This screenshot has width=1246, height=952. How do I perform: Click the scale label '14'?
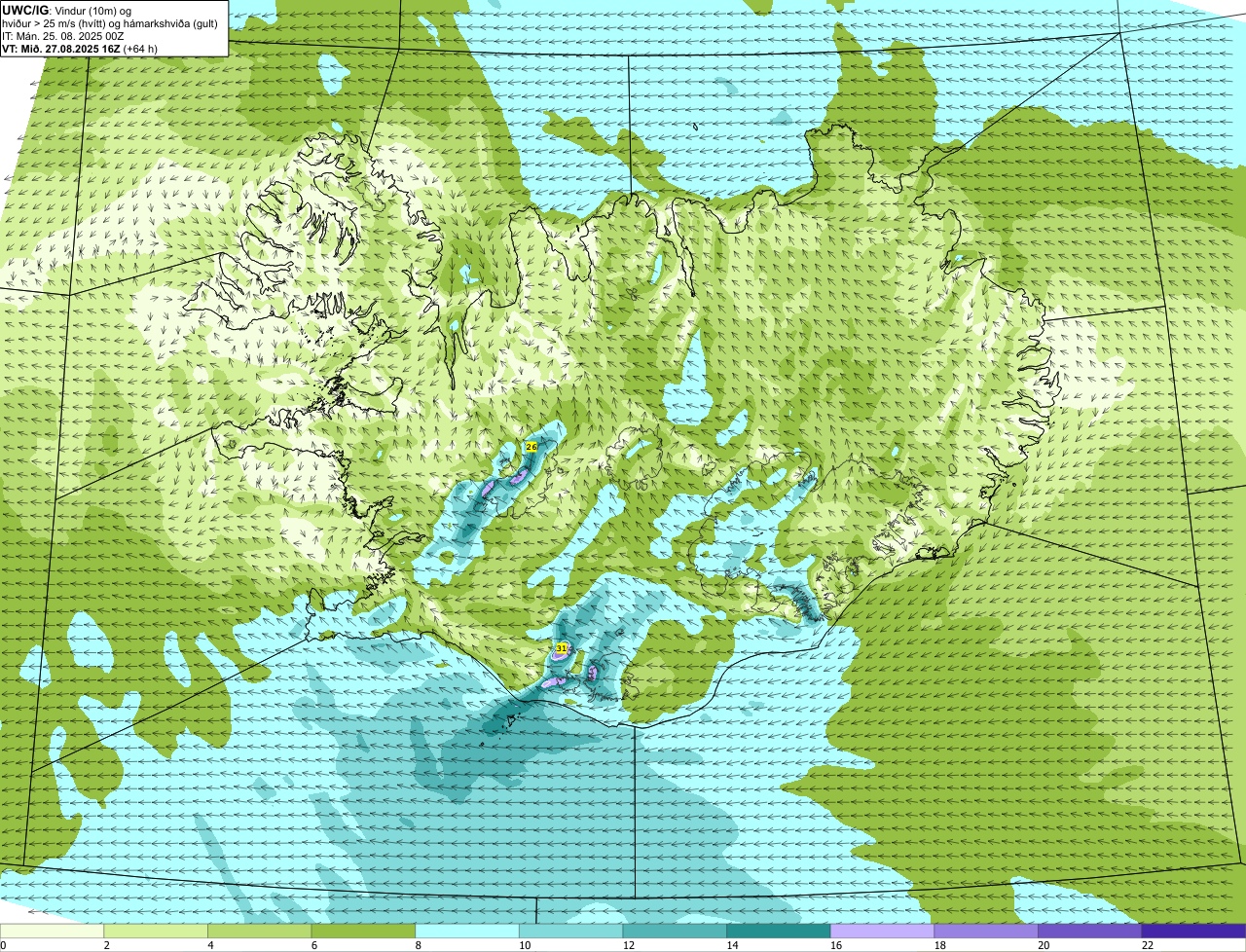[732, 944]
